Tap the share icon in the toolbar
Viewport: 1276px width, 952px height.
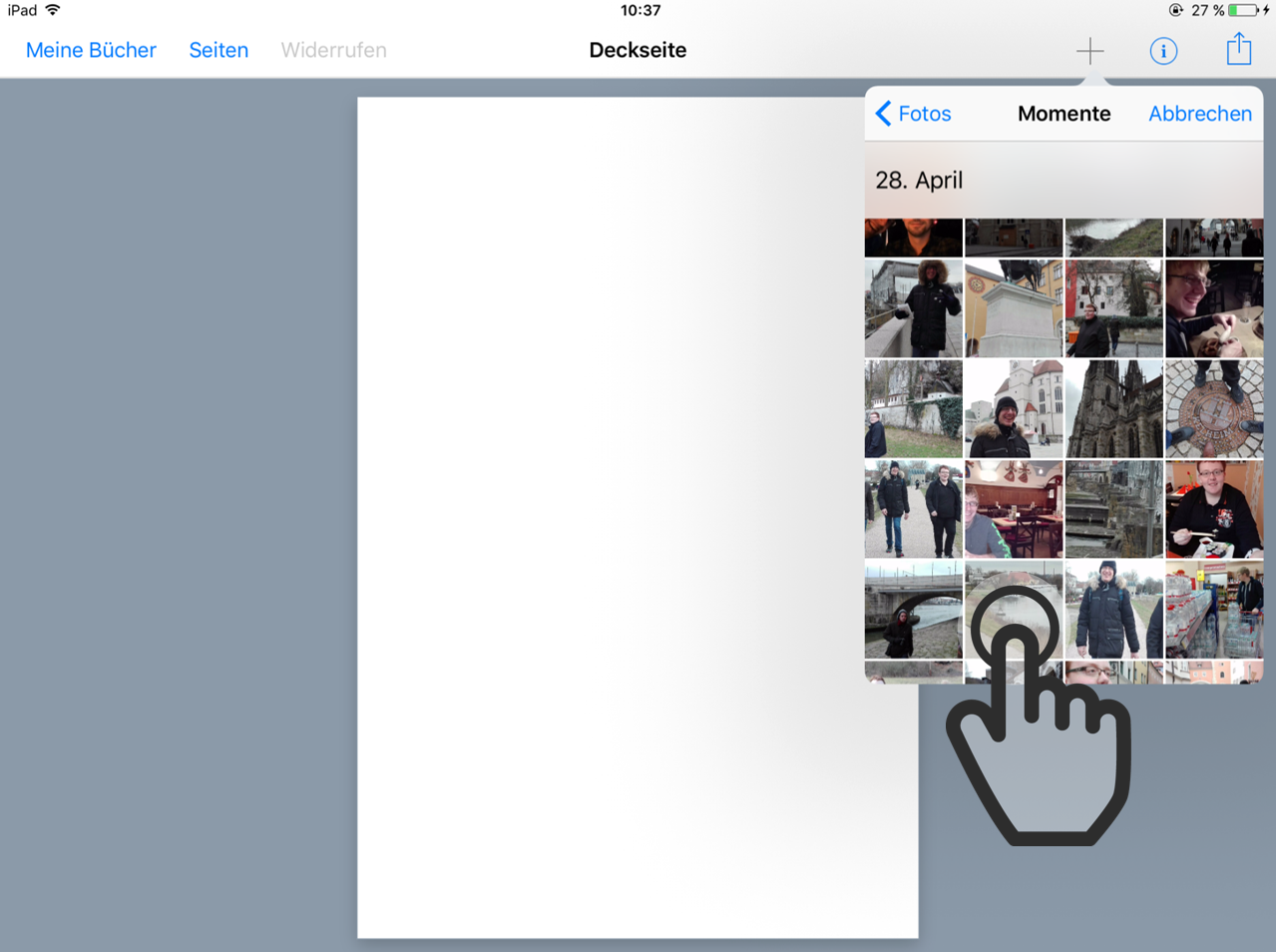pos(1239,48)
